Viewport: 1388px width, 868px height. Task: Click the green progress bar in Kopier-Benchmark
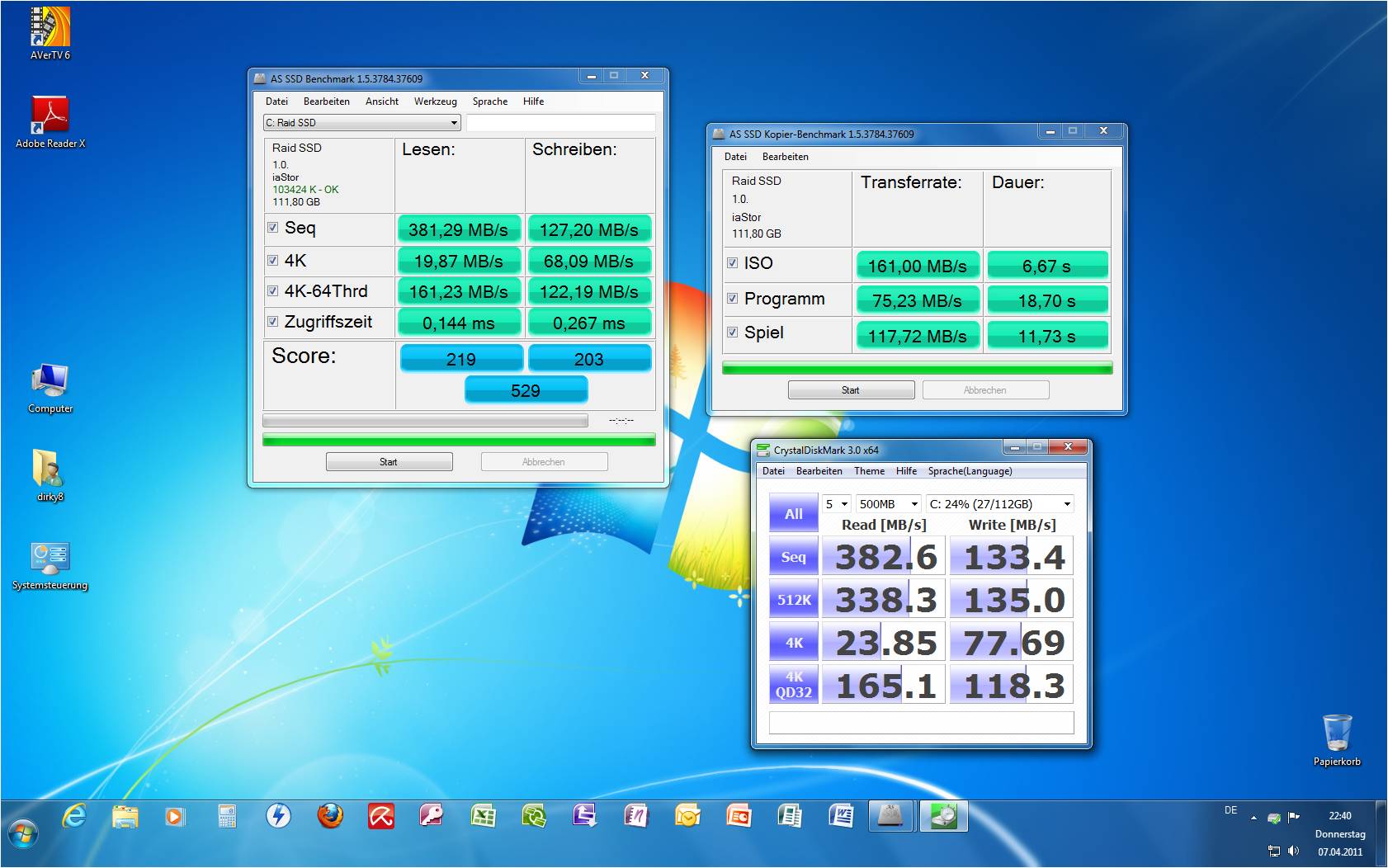pyautogui.click(x=917, y=368)
